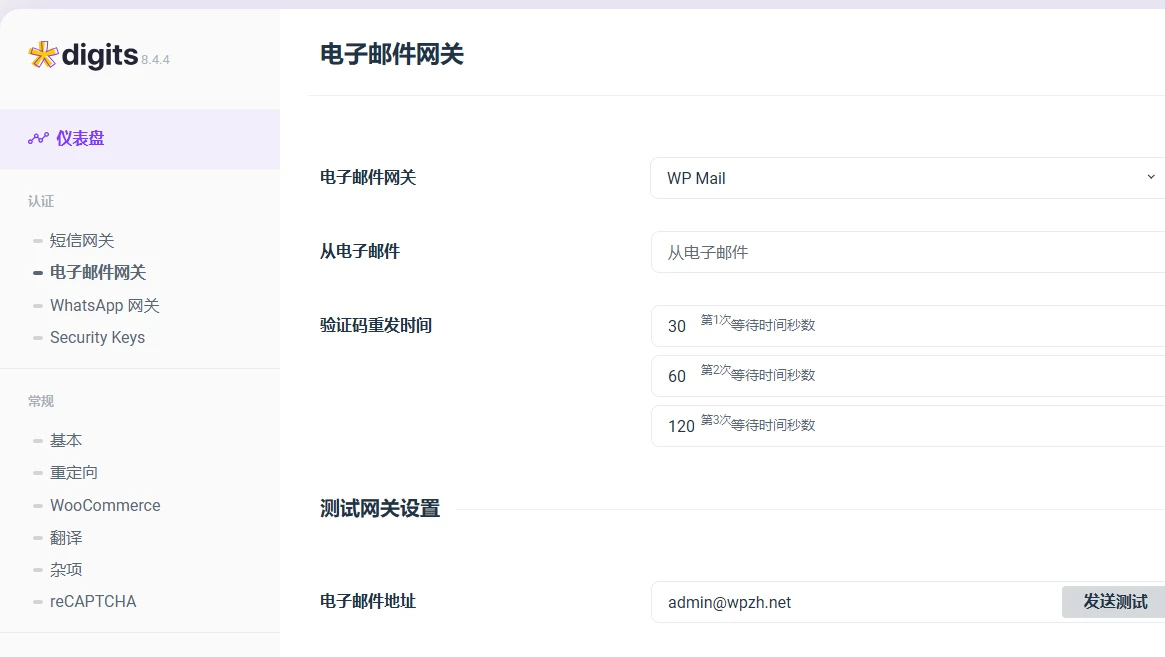The width and height of the screenshot is (1165, 657).
Task: Select 短信网关 in the sidebar
Action: tap(82, 240)
